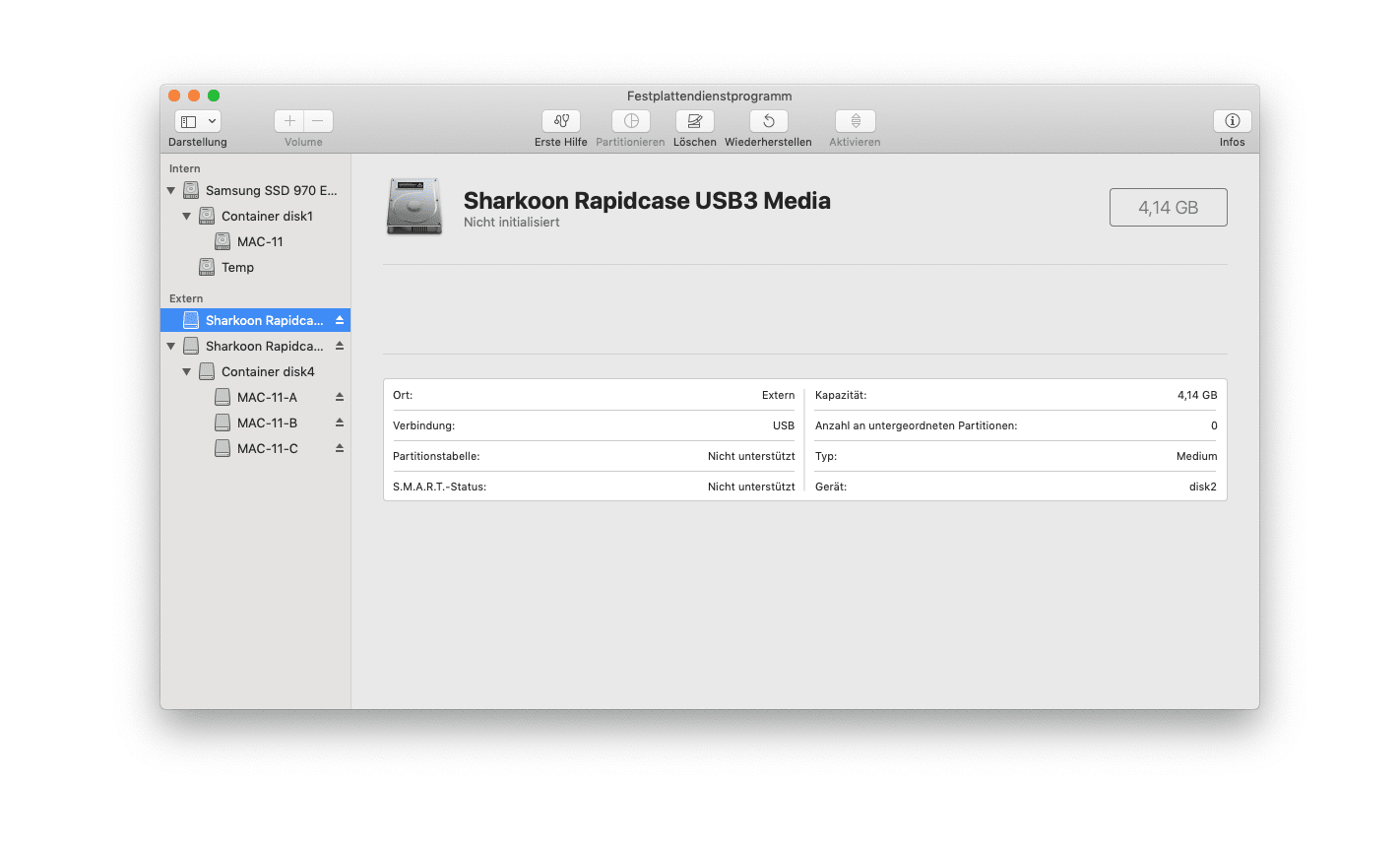Click the add volume plus button
This screenshot has height=845, width=1400.
coord(289,121)
